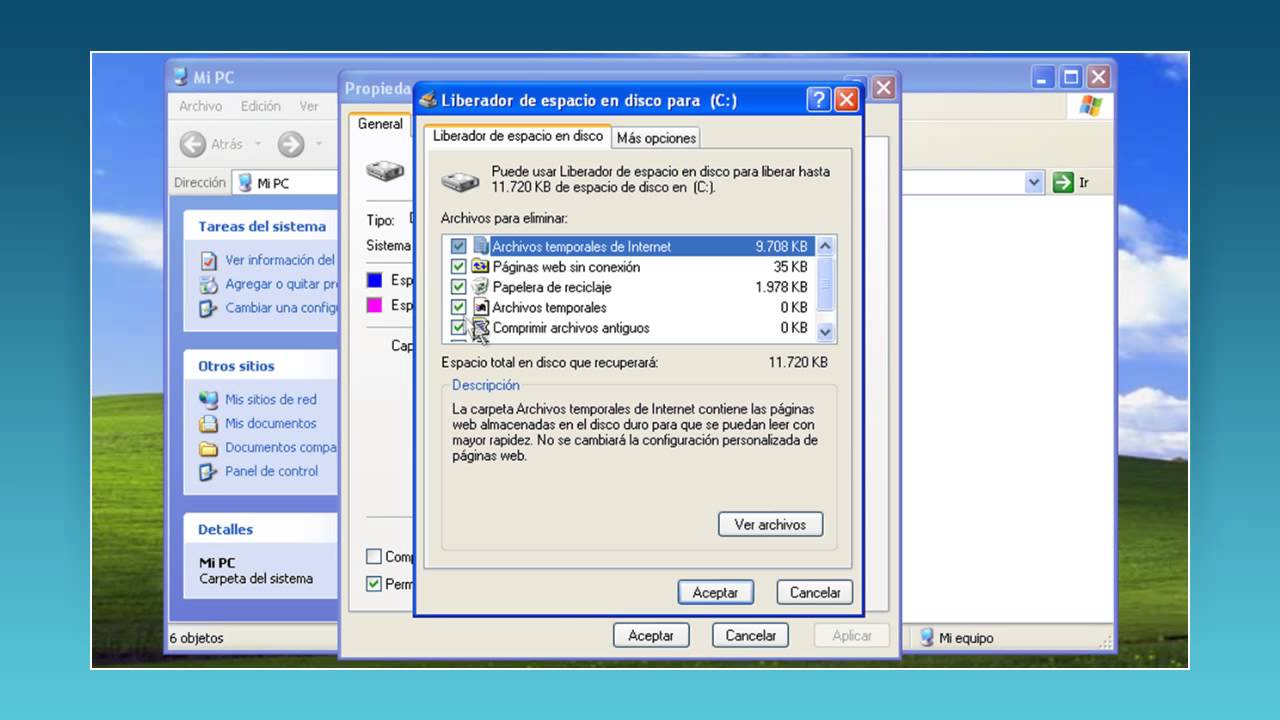This screenshot has height=720, width=1280.
Task: Click Aceptar in Liberador de espacio dialog
Action: click(x=715, y=592)
